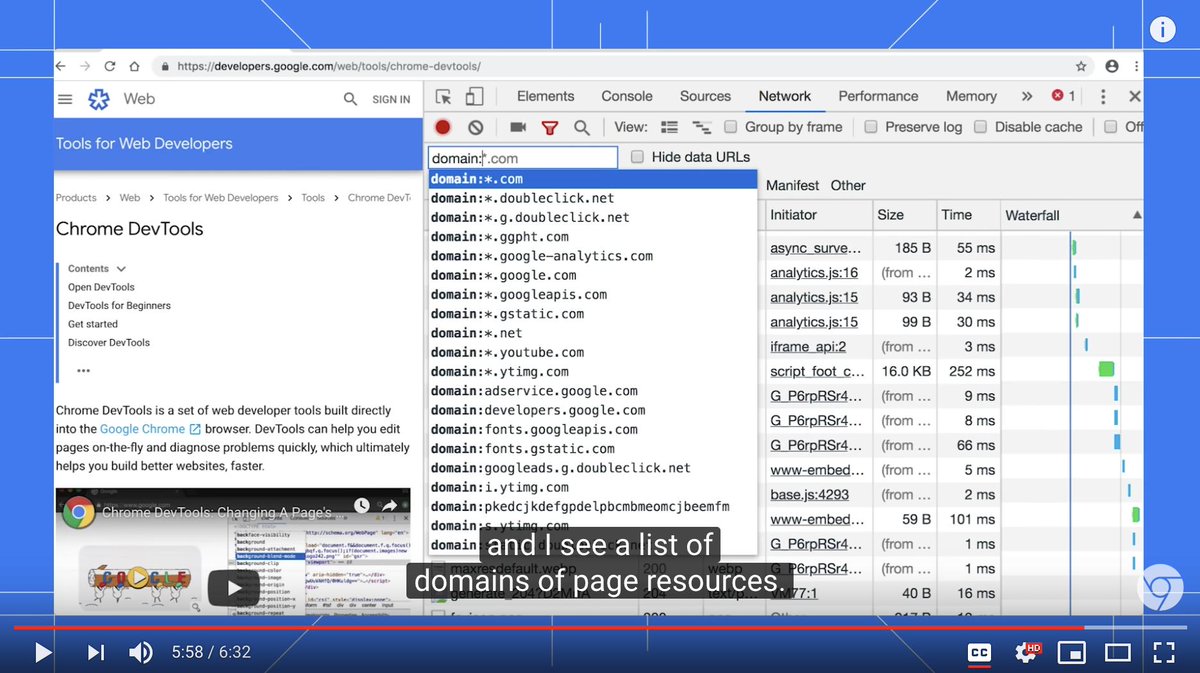Mute the video volume icon
This screenshot has height=673, width=1200.
point(141,653)
